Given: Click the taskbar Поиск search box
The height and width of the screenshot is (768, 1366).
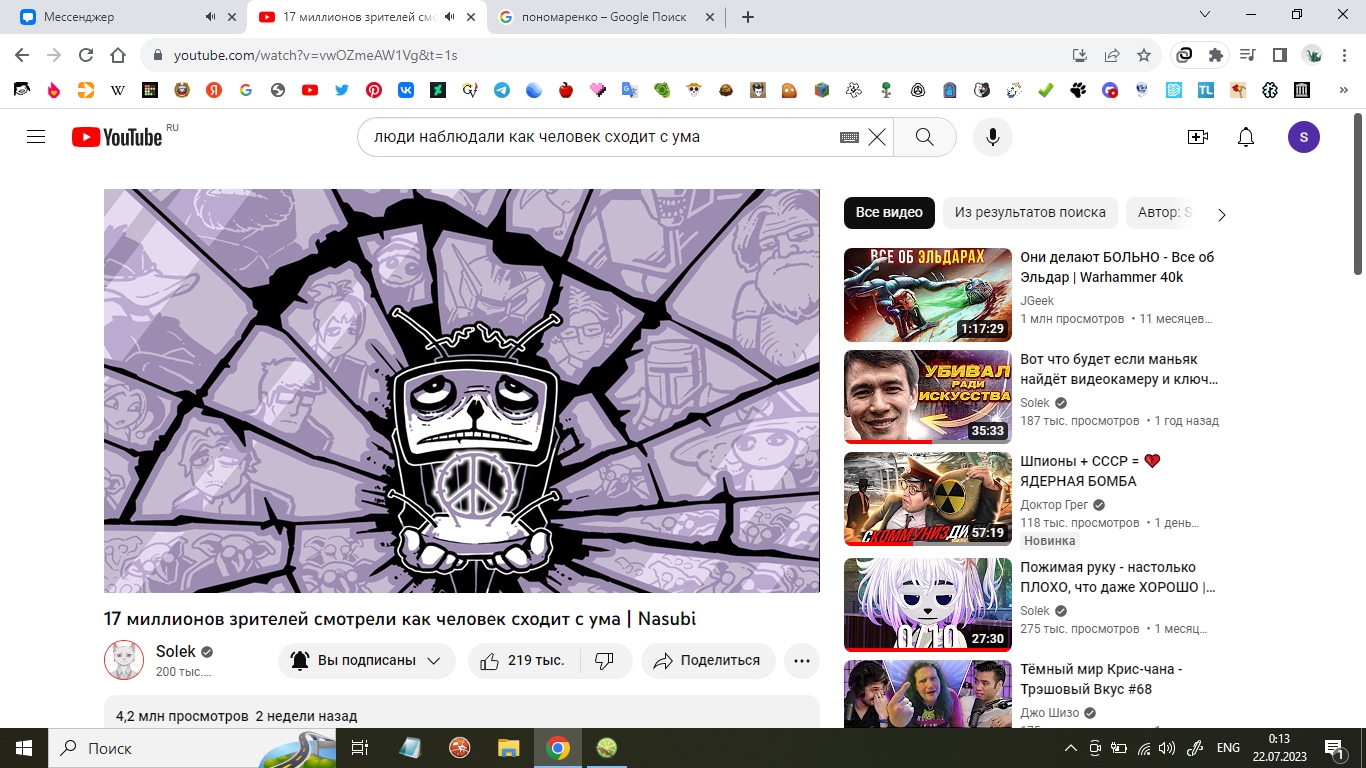Looking at the screenshot, I should click(192, 748).
